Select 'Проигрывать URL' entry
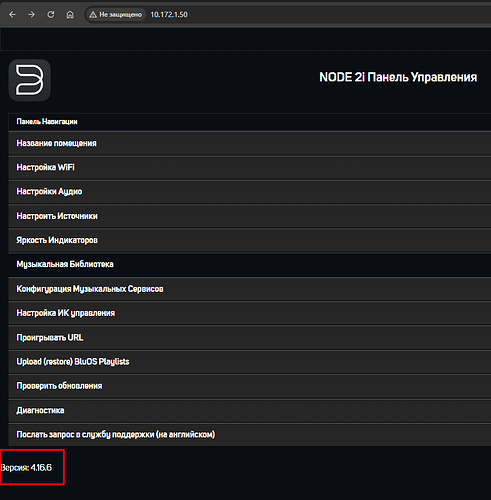This screenshot has width=491, height=500. coord(250,338)
